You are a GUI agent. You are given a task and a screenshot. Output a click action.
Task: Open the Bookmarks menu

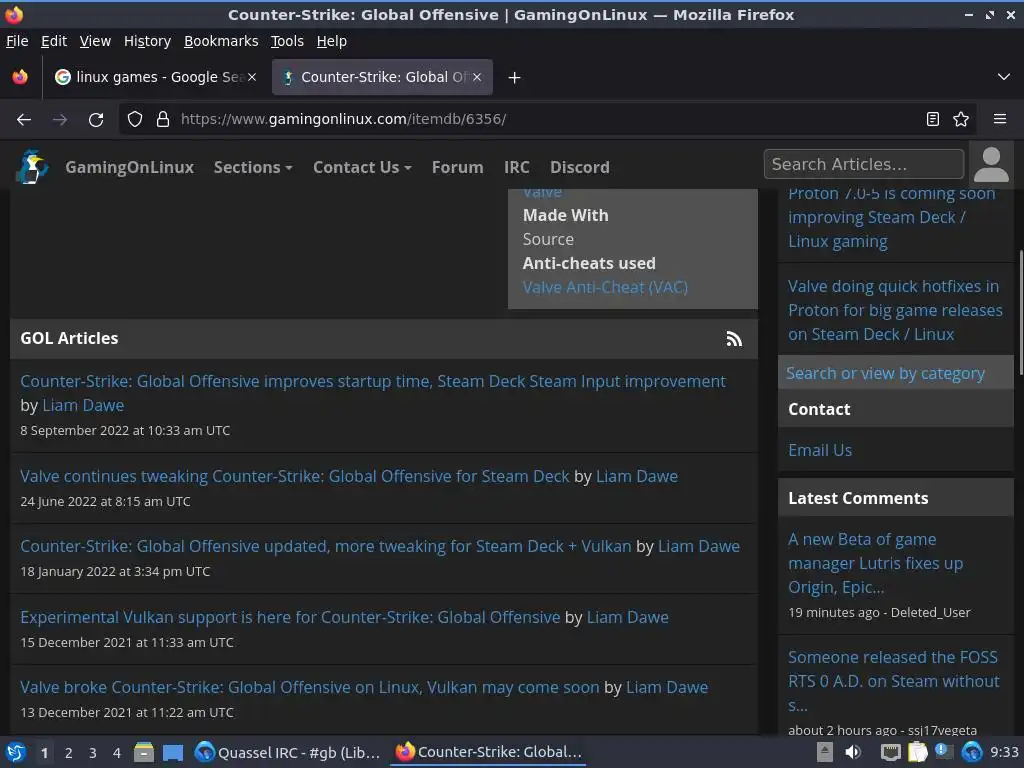pos(221,41)
